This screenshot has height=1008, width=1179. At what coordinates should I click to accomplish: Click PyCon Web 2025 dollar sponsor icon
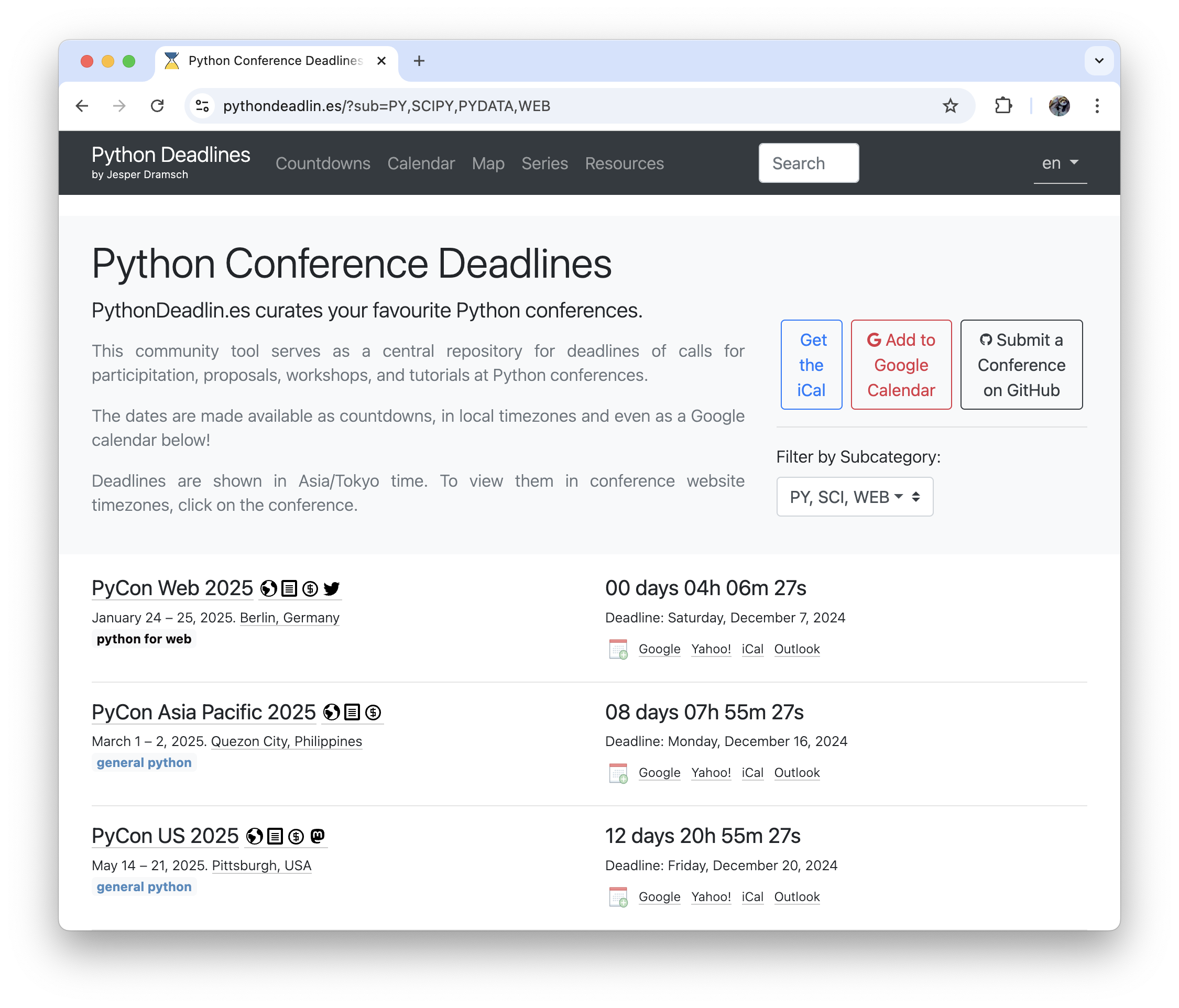[x=310, y=588]
